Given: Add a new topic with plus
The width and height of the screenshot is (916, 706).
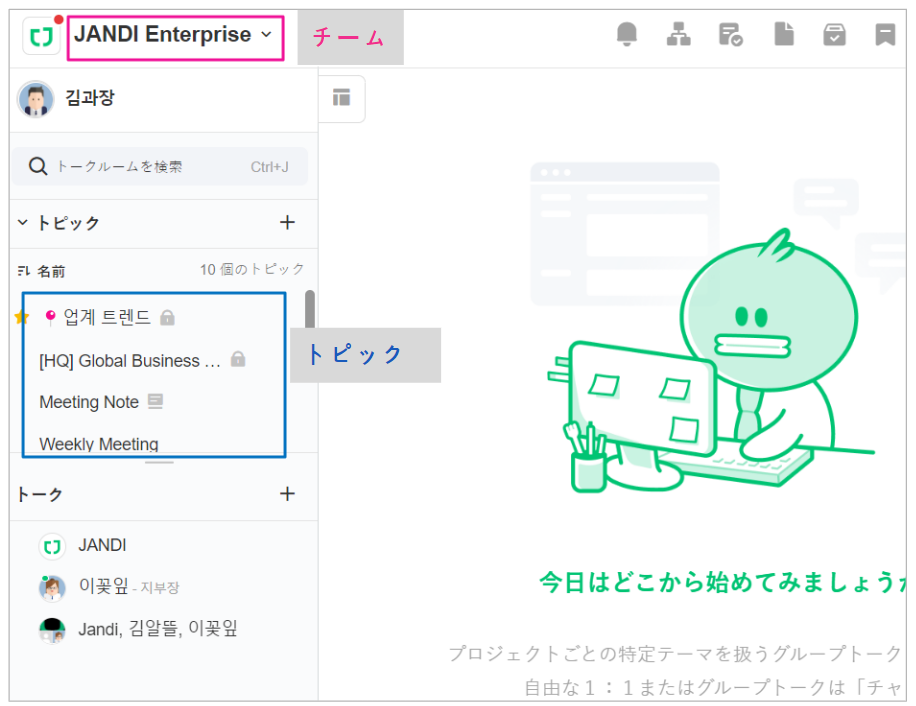Looking at the screenshot, I should tap(287, 222).
